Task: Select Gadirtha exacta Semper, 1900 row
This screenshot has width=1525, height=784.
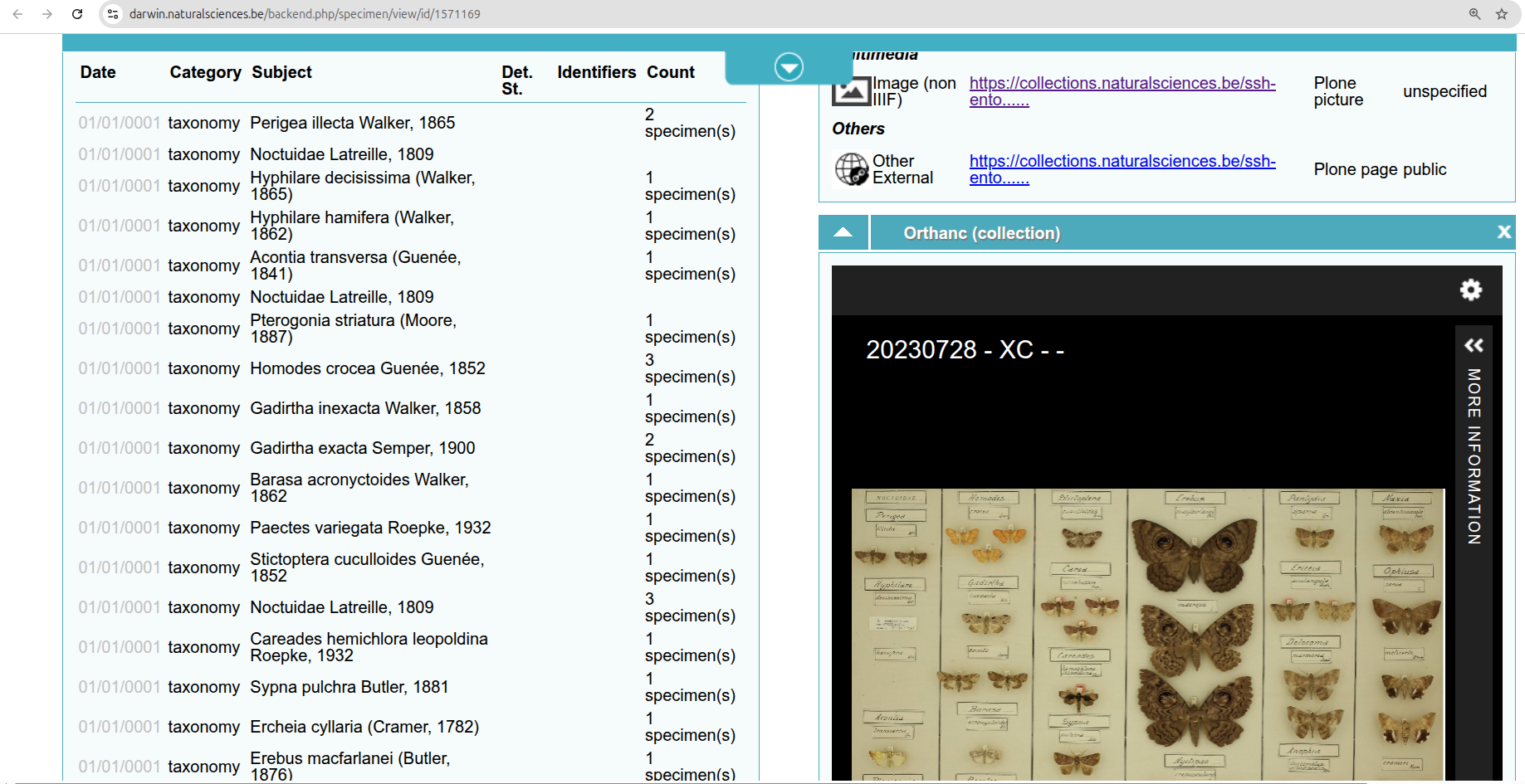Action: (411, 448)
